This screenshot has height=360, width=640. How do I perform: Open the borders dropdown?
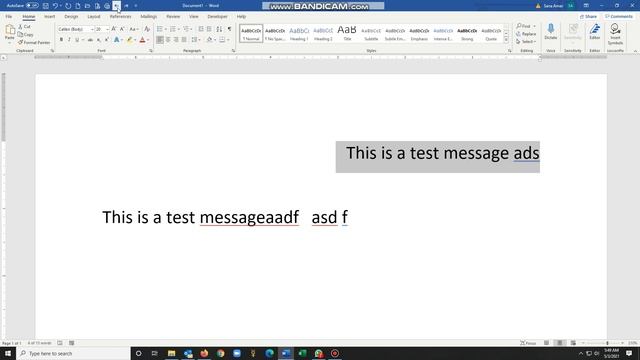click(228, 40)
